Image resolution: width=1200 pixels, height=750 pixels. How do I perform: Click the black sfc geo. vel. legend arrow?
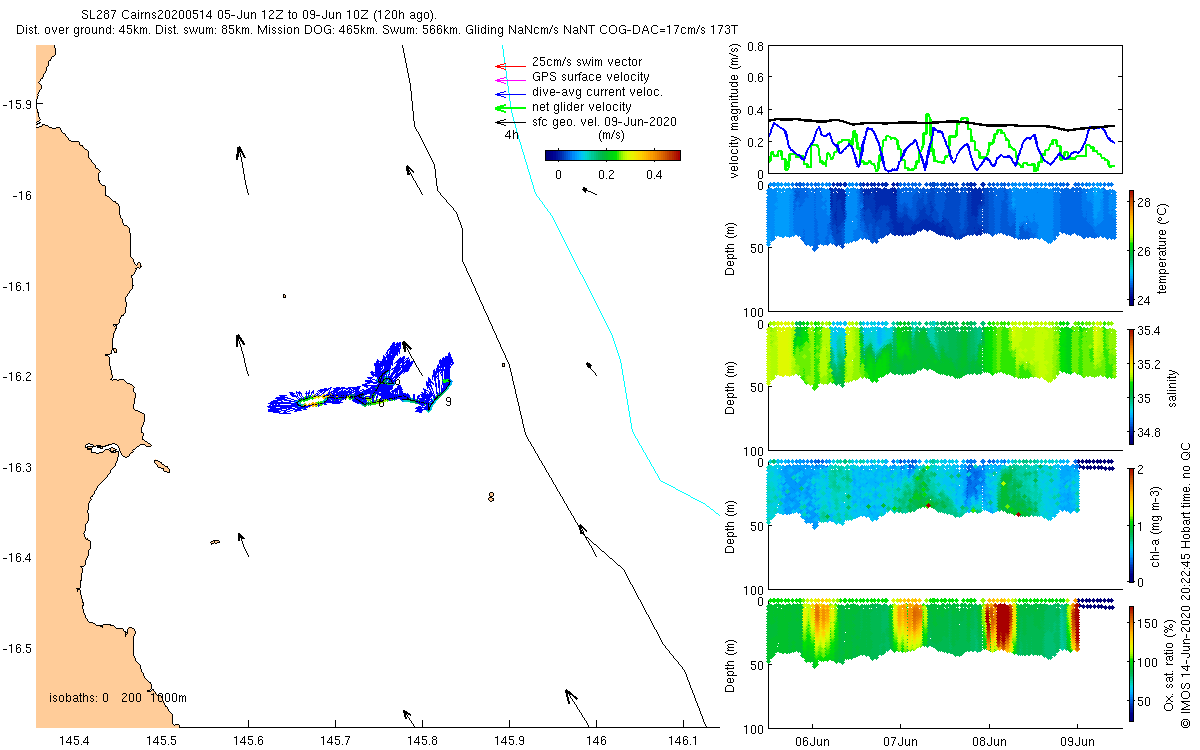[510, 122]
